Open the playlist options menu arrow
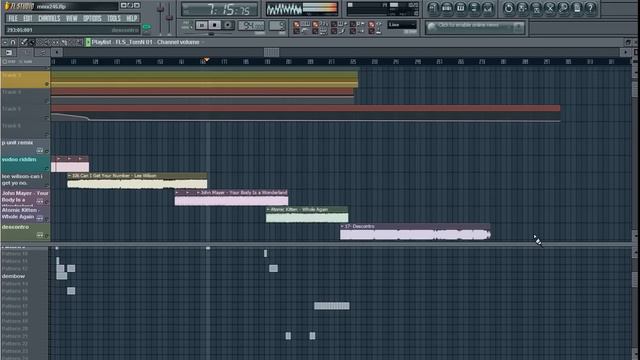This screenshot has height=360, width=640. (x=5, y=42)
